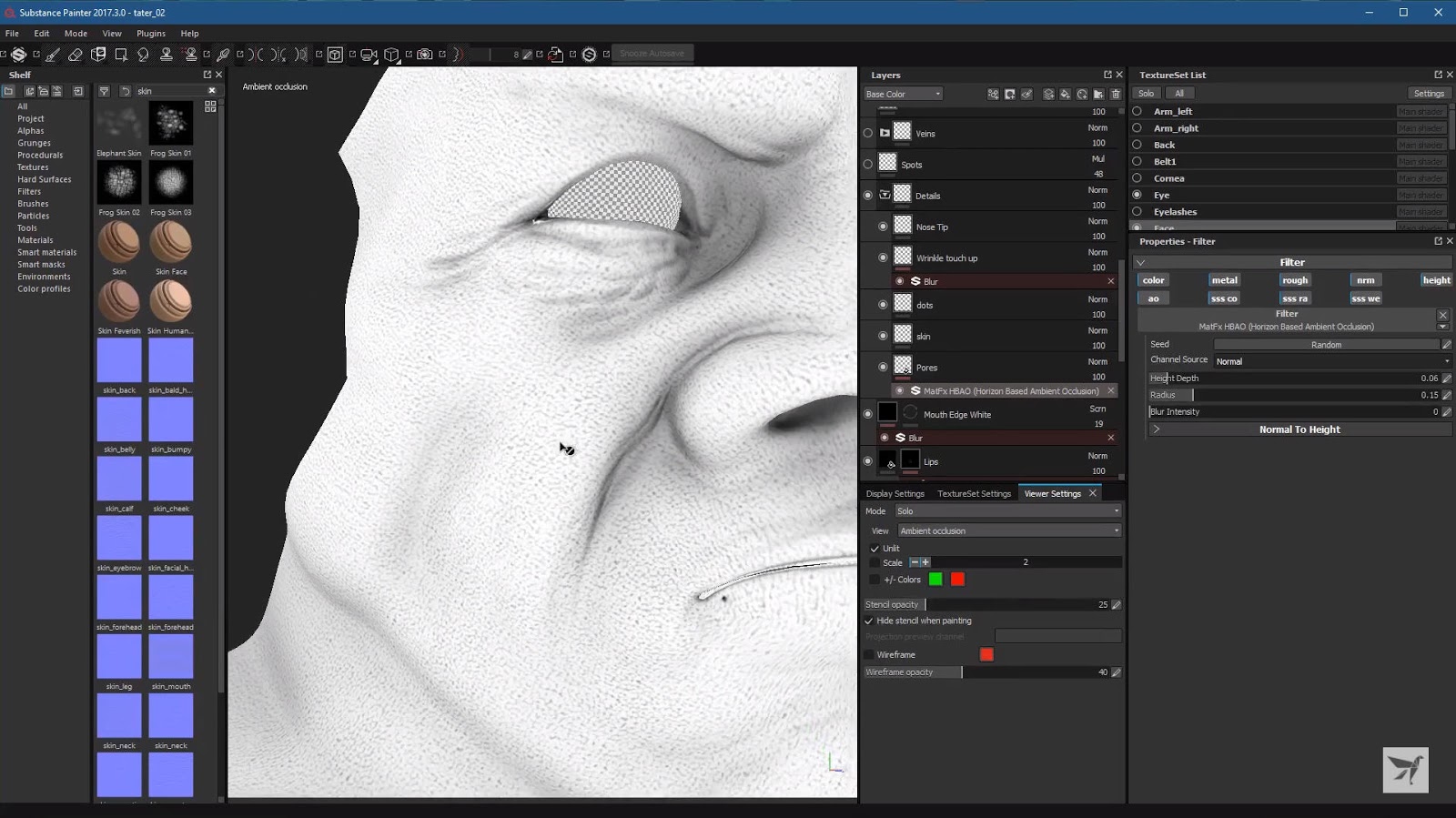Select the Clone stamp tool
This screenshot has width=1456, height=818.
[167, 55]
